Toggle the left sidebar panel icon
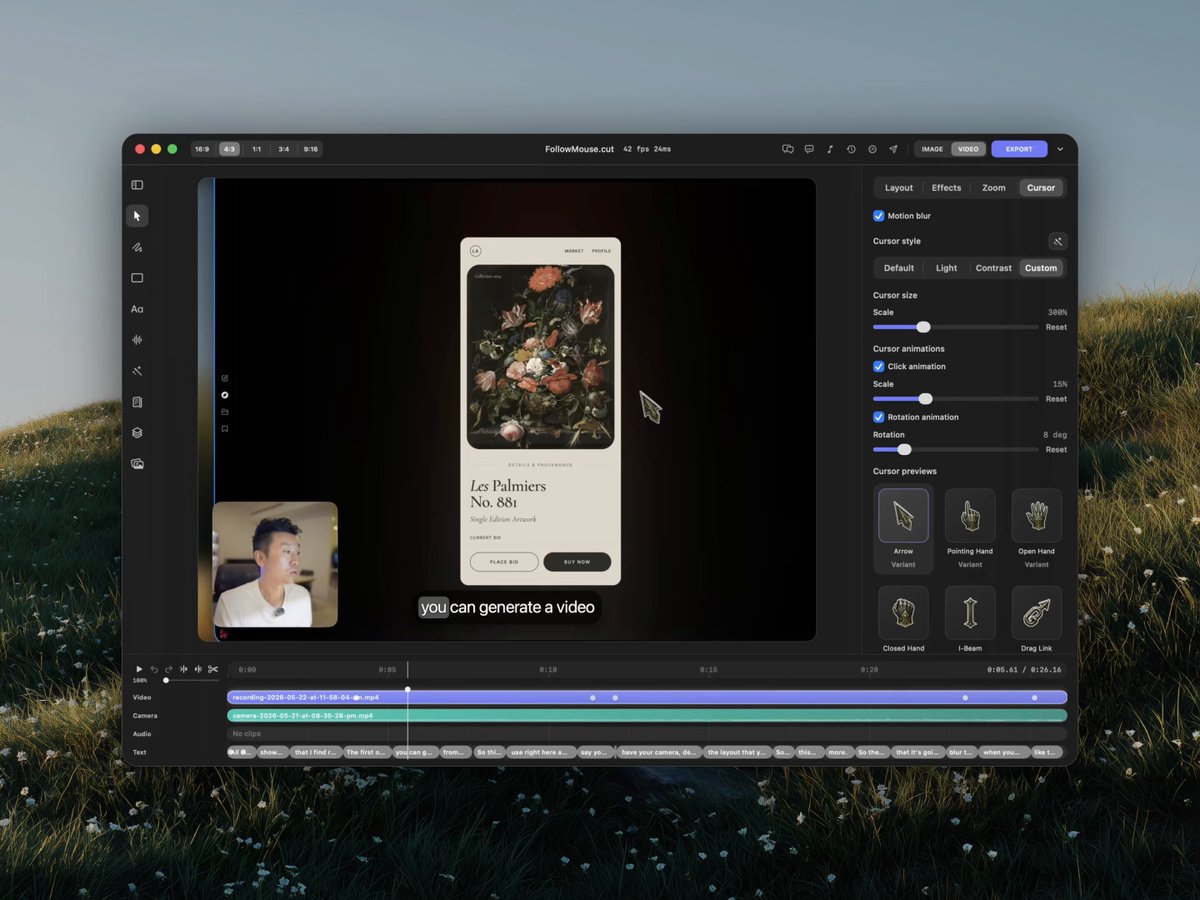The height and width of the screenshot is (900, 1200). 137,185
